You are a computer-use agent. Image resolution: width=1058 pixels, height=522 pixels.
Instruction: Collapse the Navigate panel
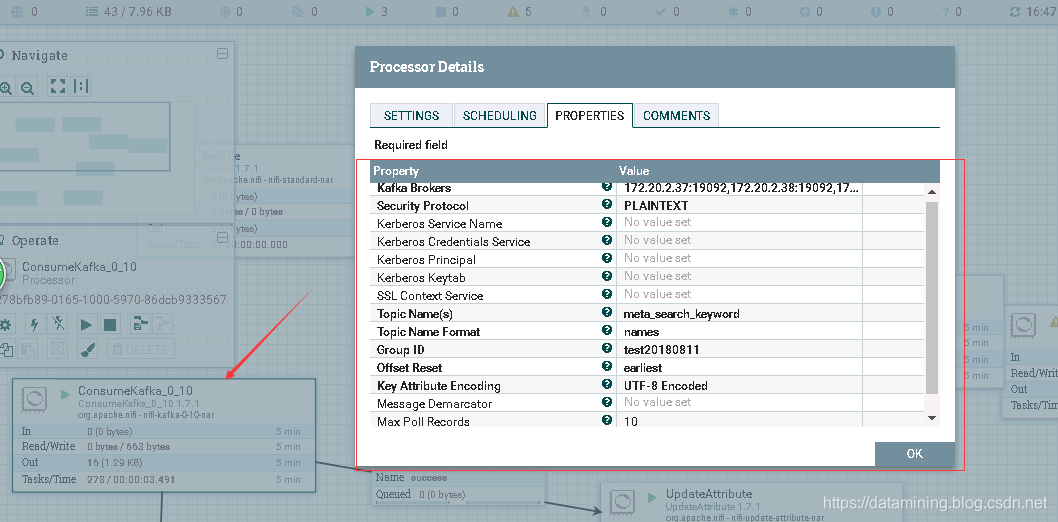[x=222, y=54]
